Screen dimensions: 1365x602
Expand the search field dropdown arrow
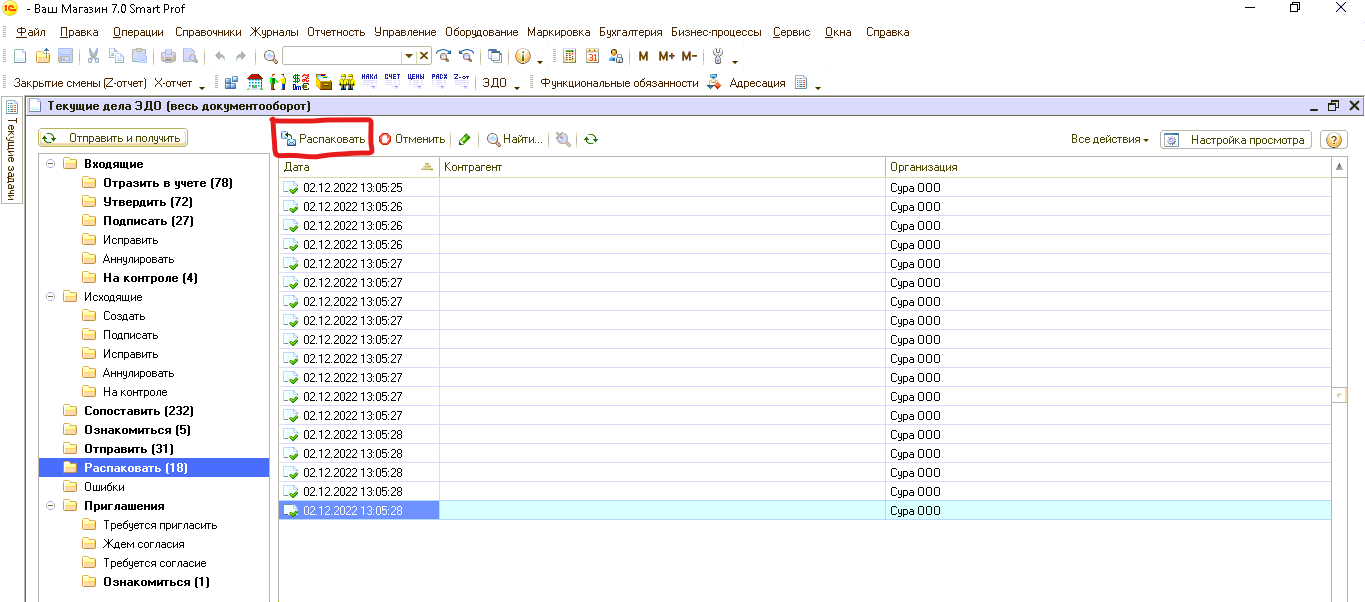[x=408, y=57]
